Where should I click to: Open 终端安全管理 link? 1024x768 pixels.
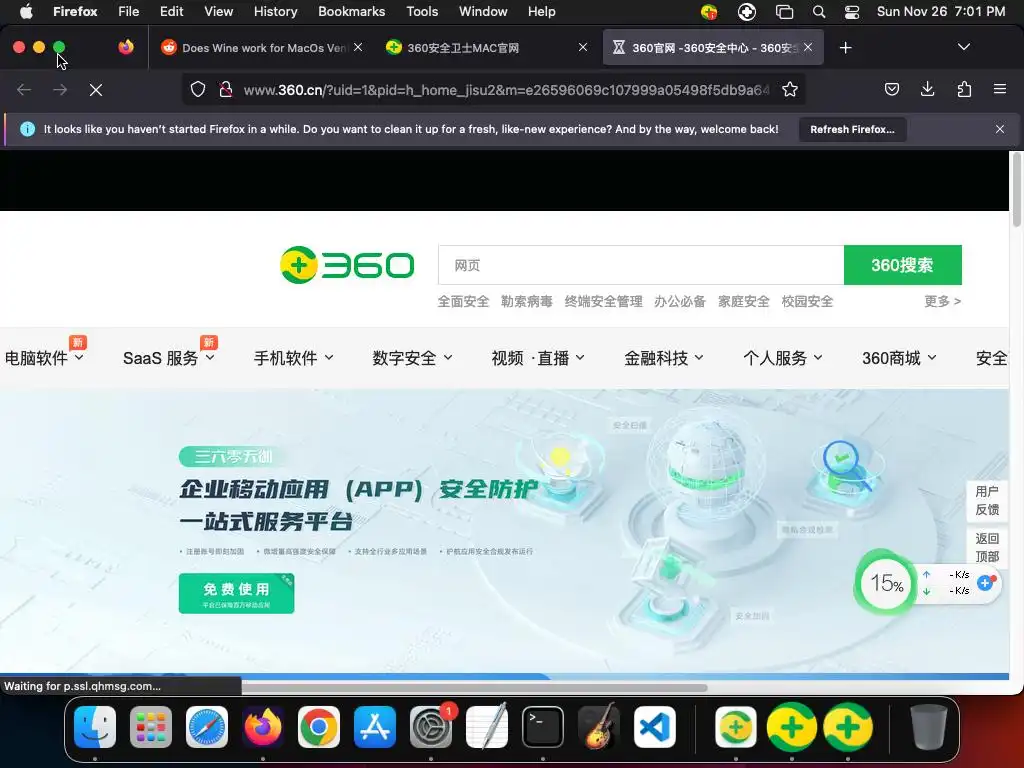click(x=603, y=302)
